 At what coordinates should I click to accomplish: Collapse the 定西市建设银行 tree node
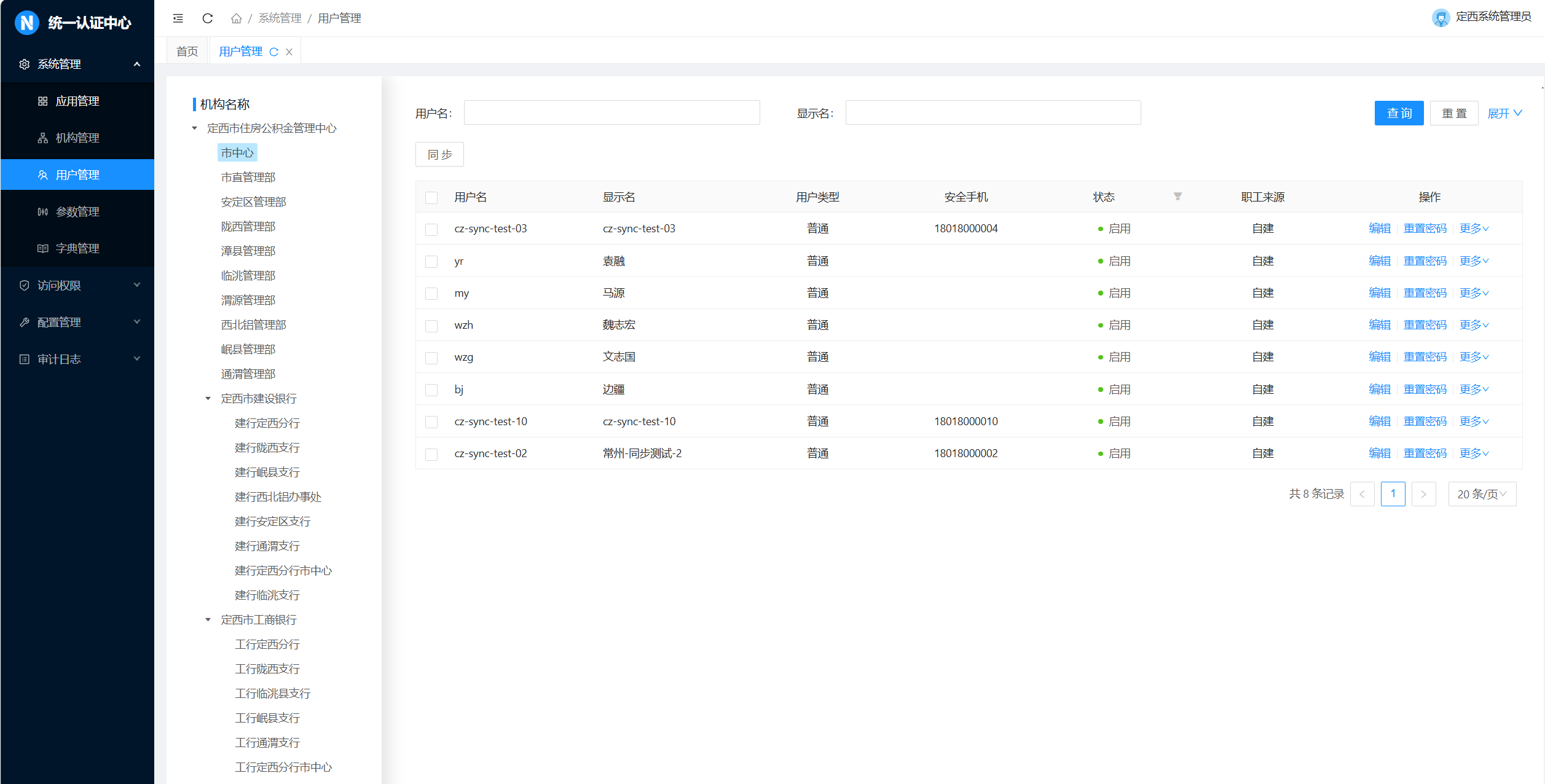208,399
